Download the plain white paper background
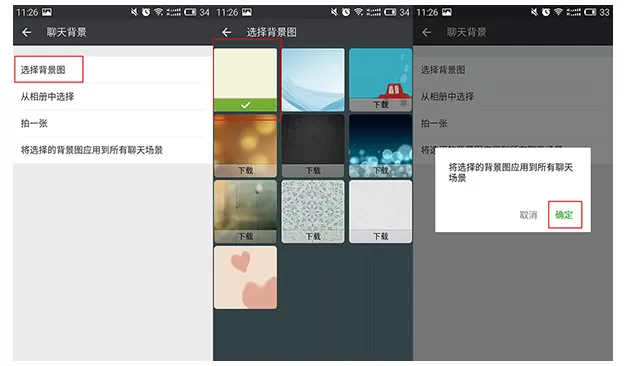The width and height of the screenshot is (624, 366). pyautogui.click(x=380, y=236)
